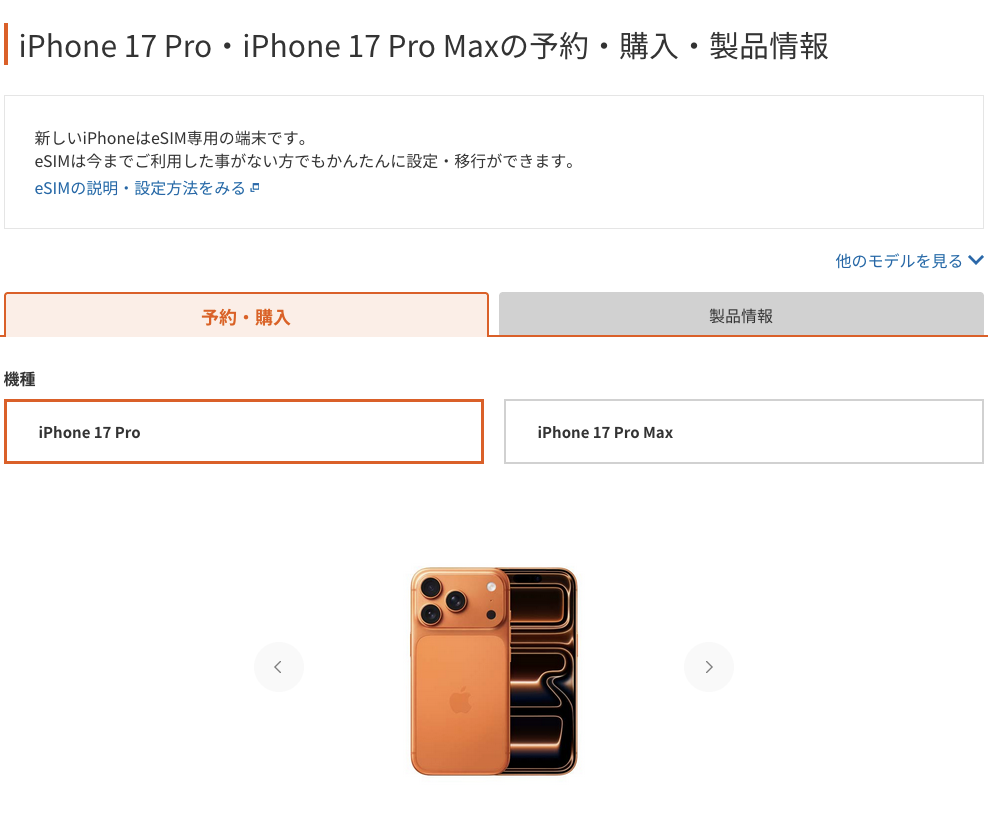Screen dimensions: 988x814
Task: Click the 新しいiPhoneはeSIM専用 notice line
Action: click(171, 138)
